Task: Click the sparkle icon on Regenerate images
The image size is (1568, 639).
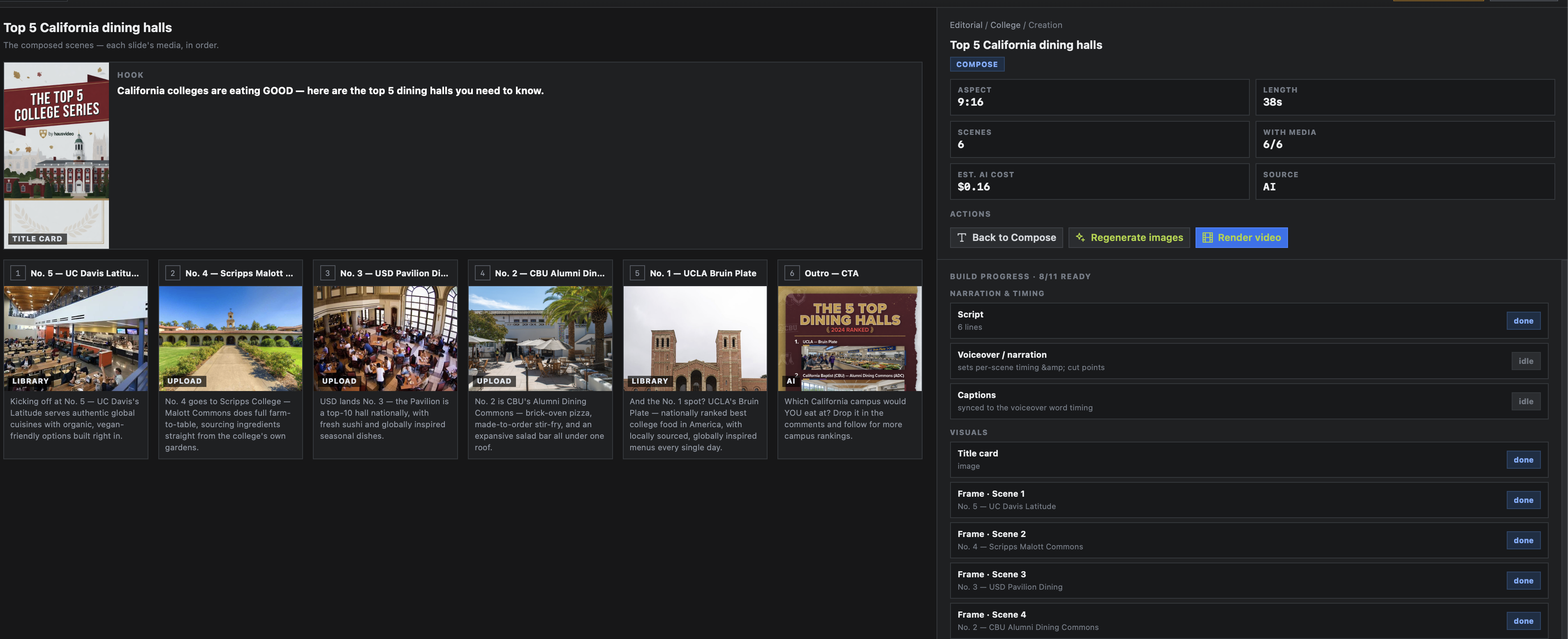Action: (1080, 238)
